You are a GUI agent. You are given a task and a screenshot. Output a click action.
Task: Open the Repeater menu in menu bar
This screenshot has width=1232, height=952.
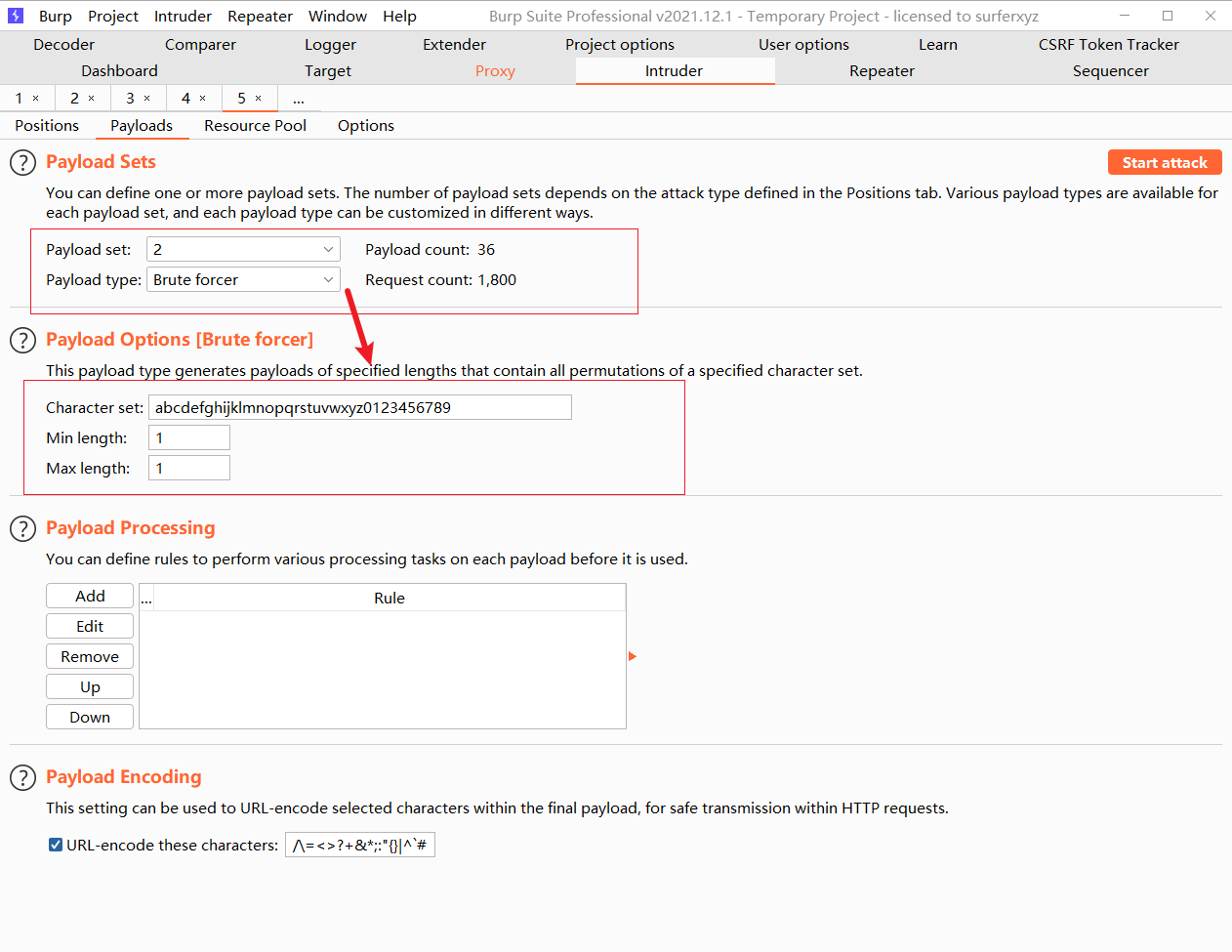(x=260, y=17)
